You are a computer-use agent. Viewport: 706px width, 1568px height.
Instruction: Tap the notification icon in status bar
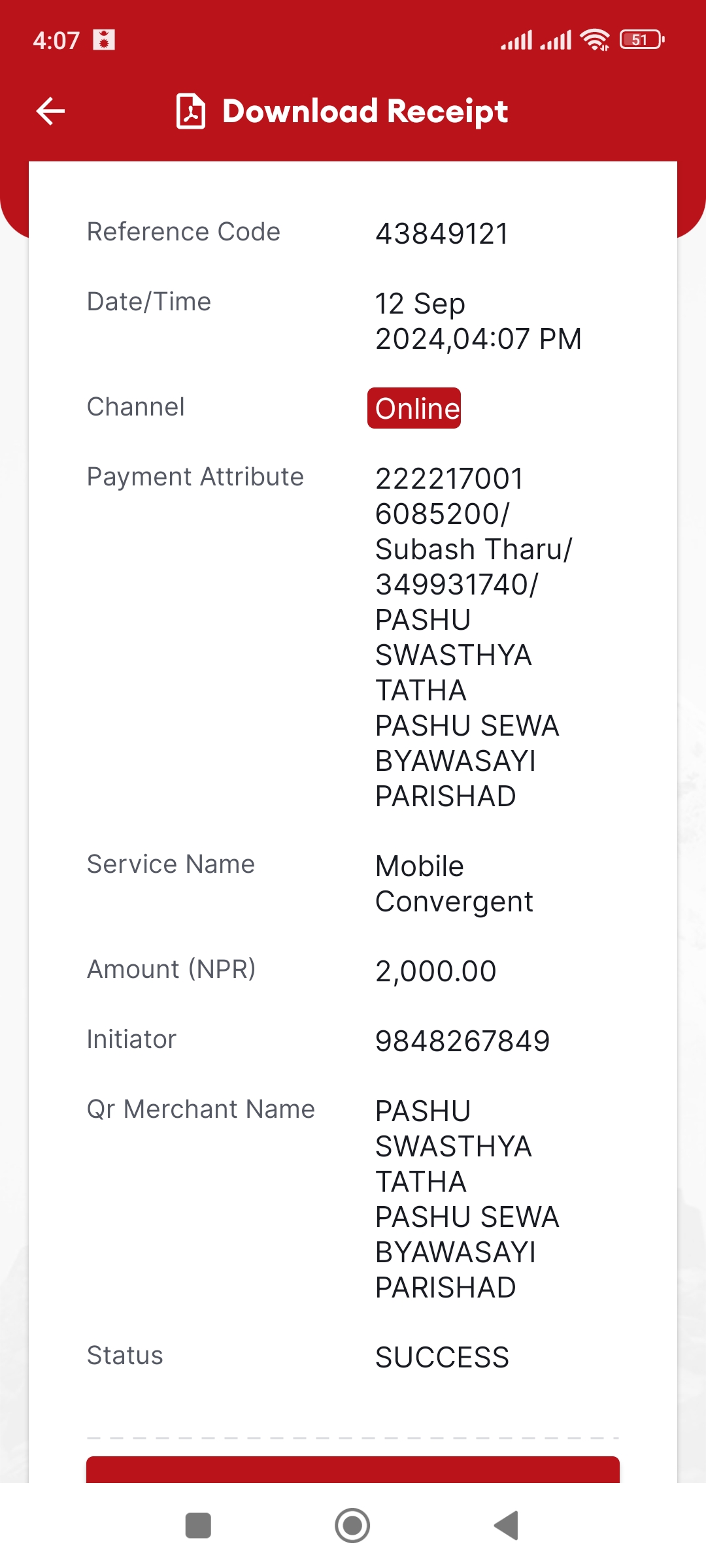click(104, 40)
